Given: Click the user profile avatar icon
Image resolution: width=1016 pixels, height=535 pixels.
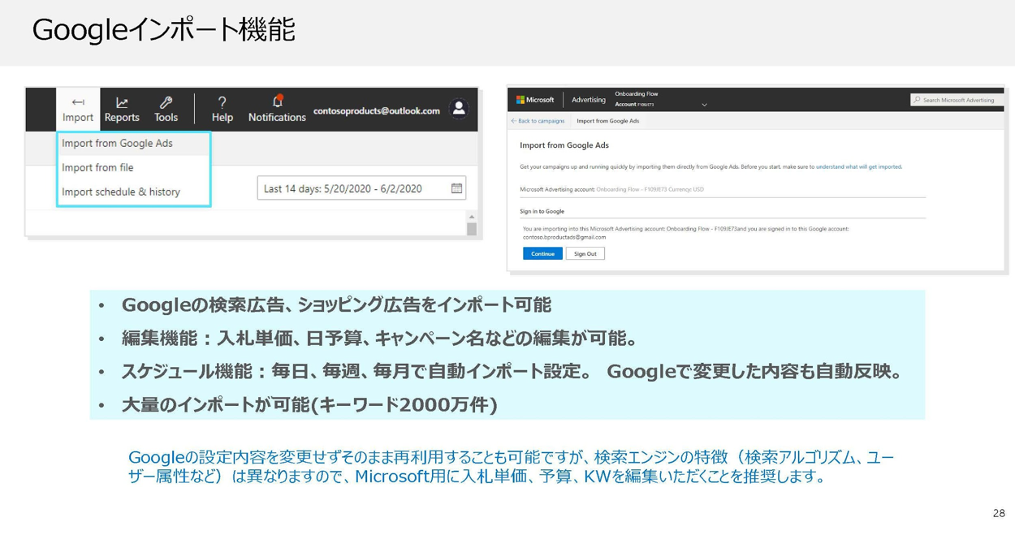Looking at the screenshot, I should pos(459,109).
